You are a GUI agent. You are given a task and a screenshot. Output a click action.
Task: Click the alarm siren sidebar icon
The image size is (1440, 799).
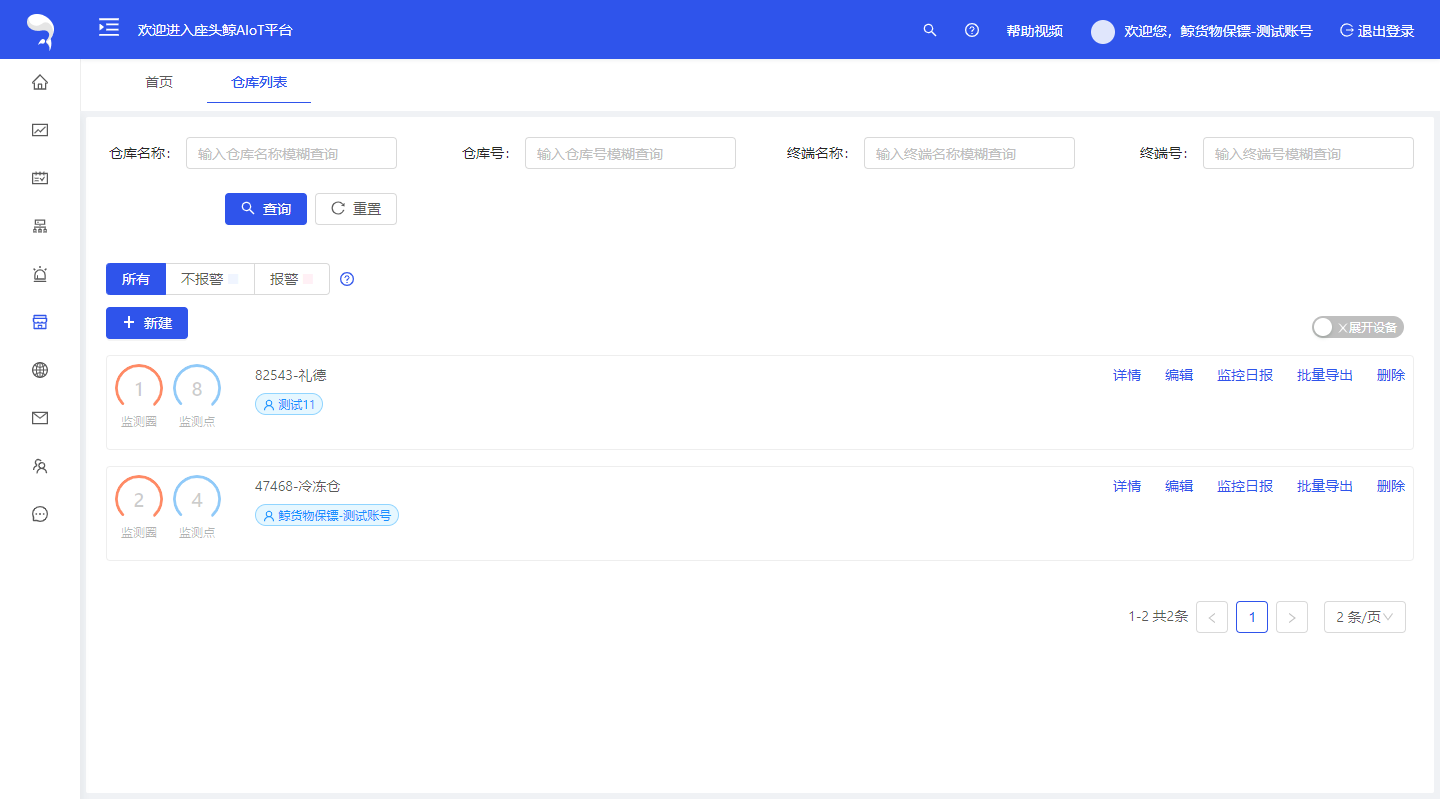tap(40, 274)
